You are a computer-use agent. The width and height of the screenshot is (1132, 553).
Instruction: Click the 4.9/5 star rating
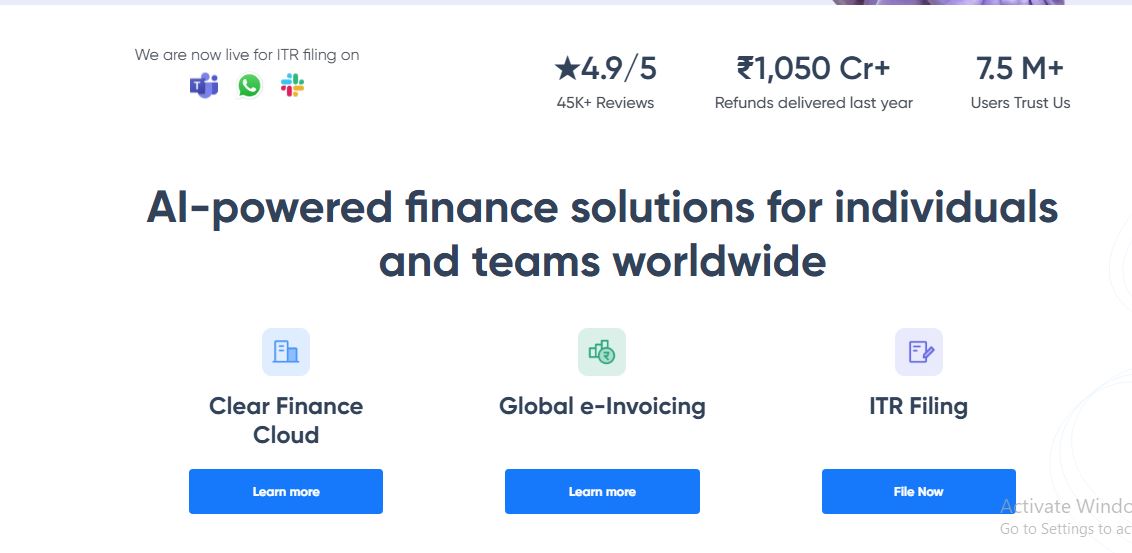coord(605,69)
